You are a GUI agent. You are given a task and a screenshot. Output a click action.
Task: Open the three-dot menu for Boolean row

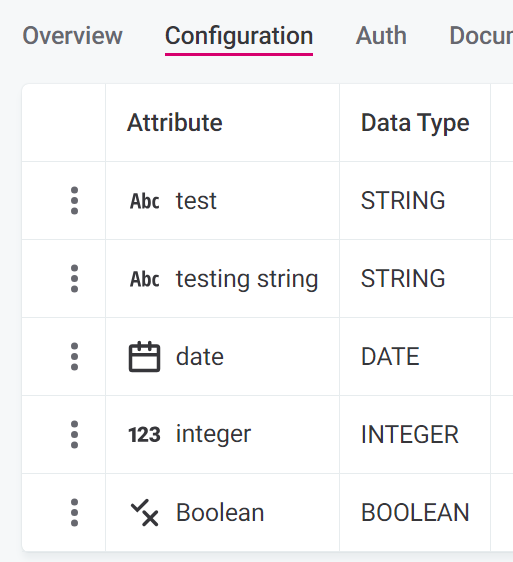tap(74, 513)
